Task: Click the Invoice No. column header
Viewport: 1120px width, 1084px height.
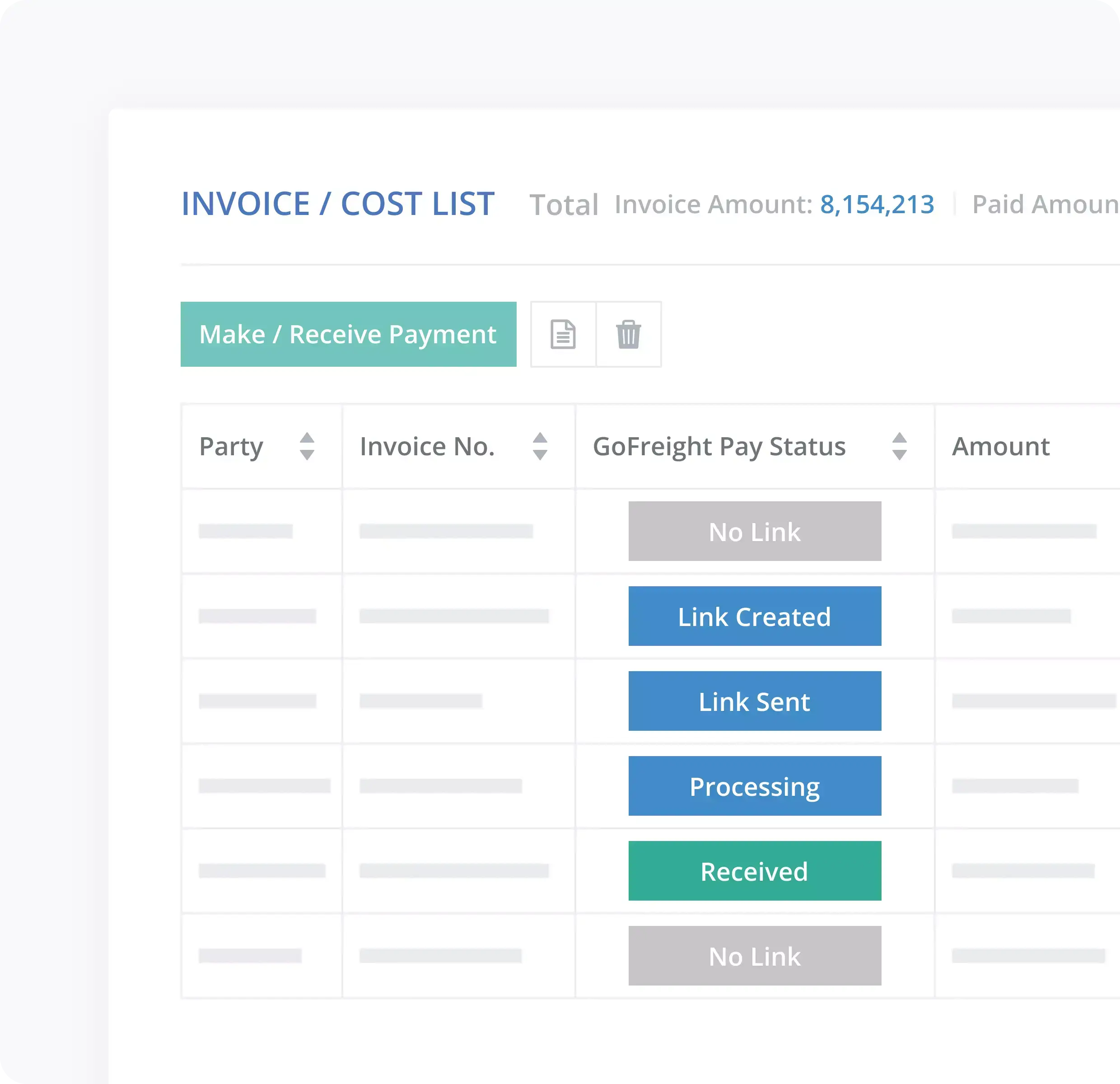Action: click(427, 446)
